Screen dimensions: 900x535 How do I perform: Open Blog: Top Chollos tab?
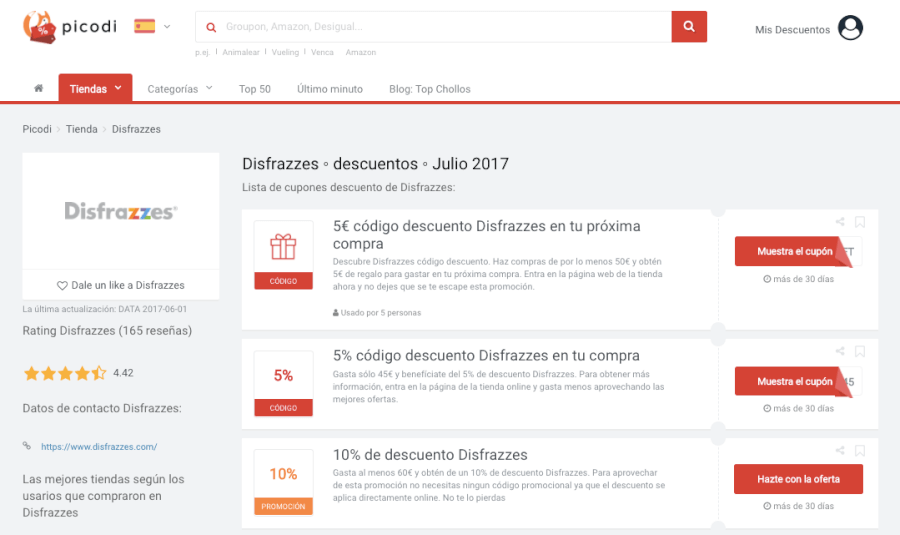pos(429,89)
